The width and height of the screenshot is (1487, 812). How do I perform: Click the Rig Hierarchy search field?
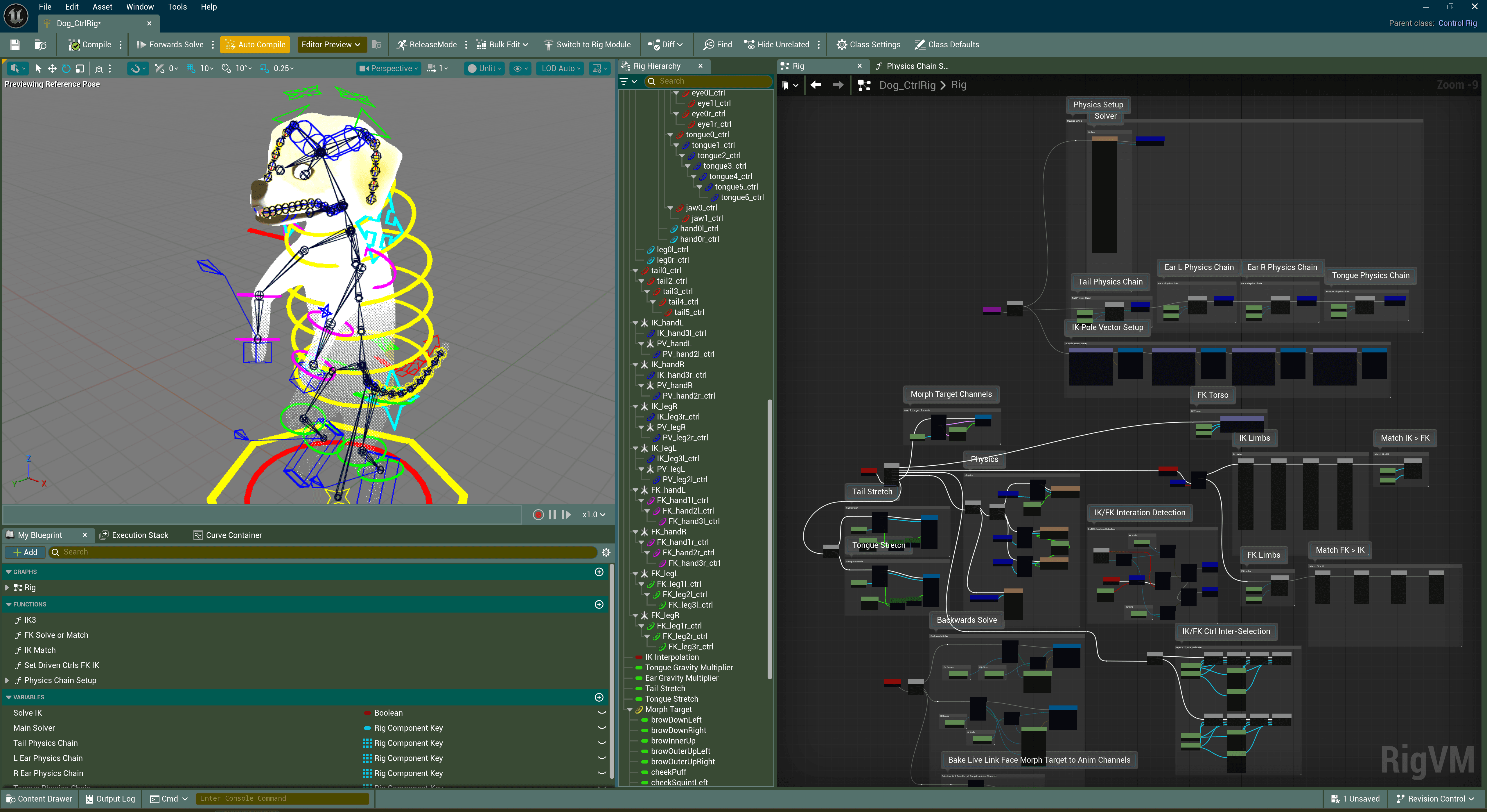coord(710,81)
